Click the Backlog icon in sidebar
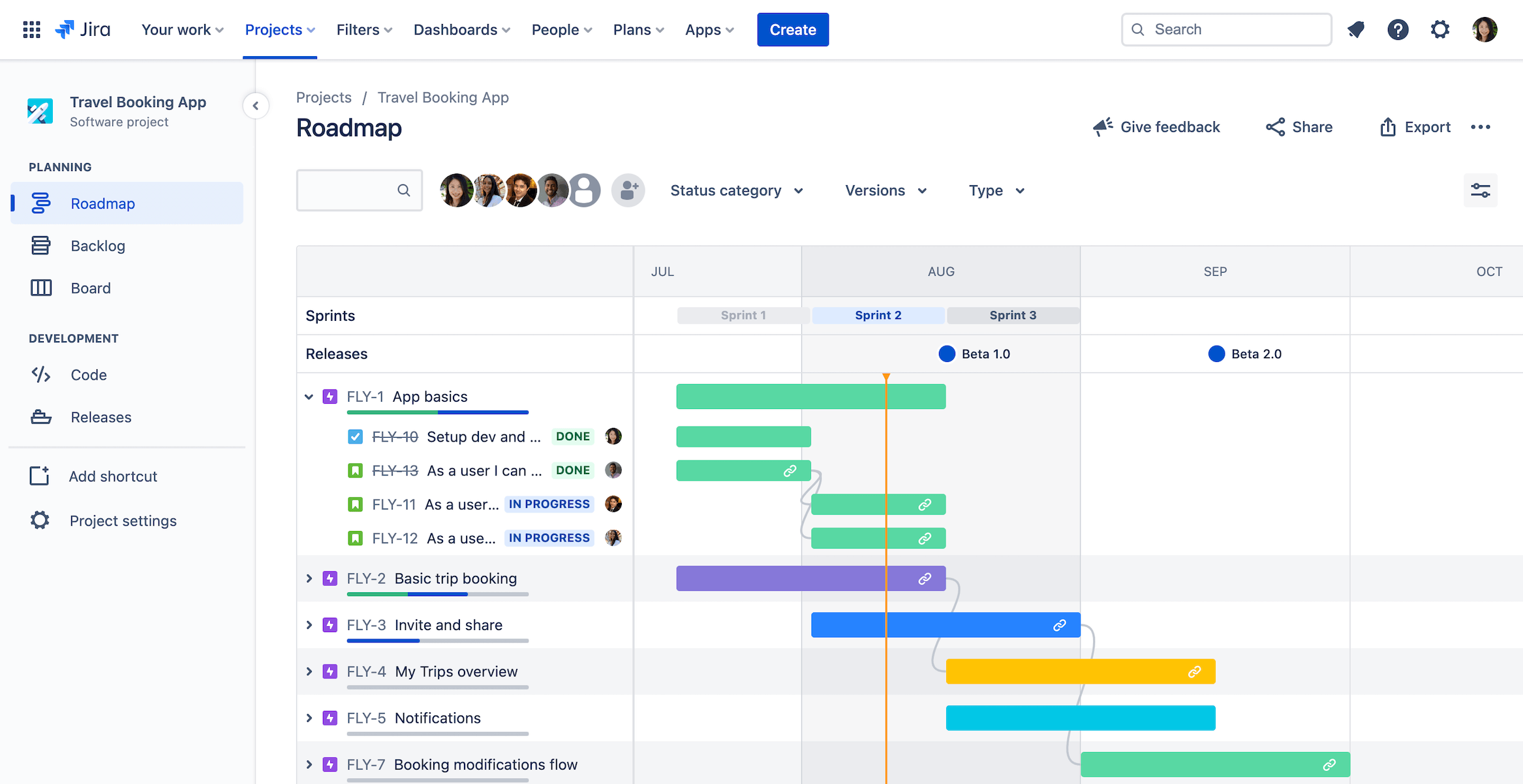Screen dimensions: 1523x784 click(x=40, y=245)
